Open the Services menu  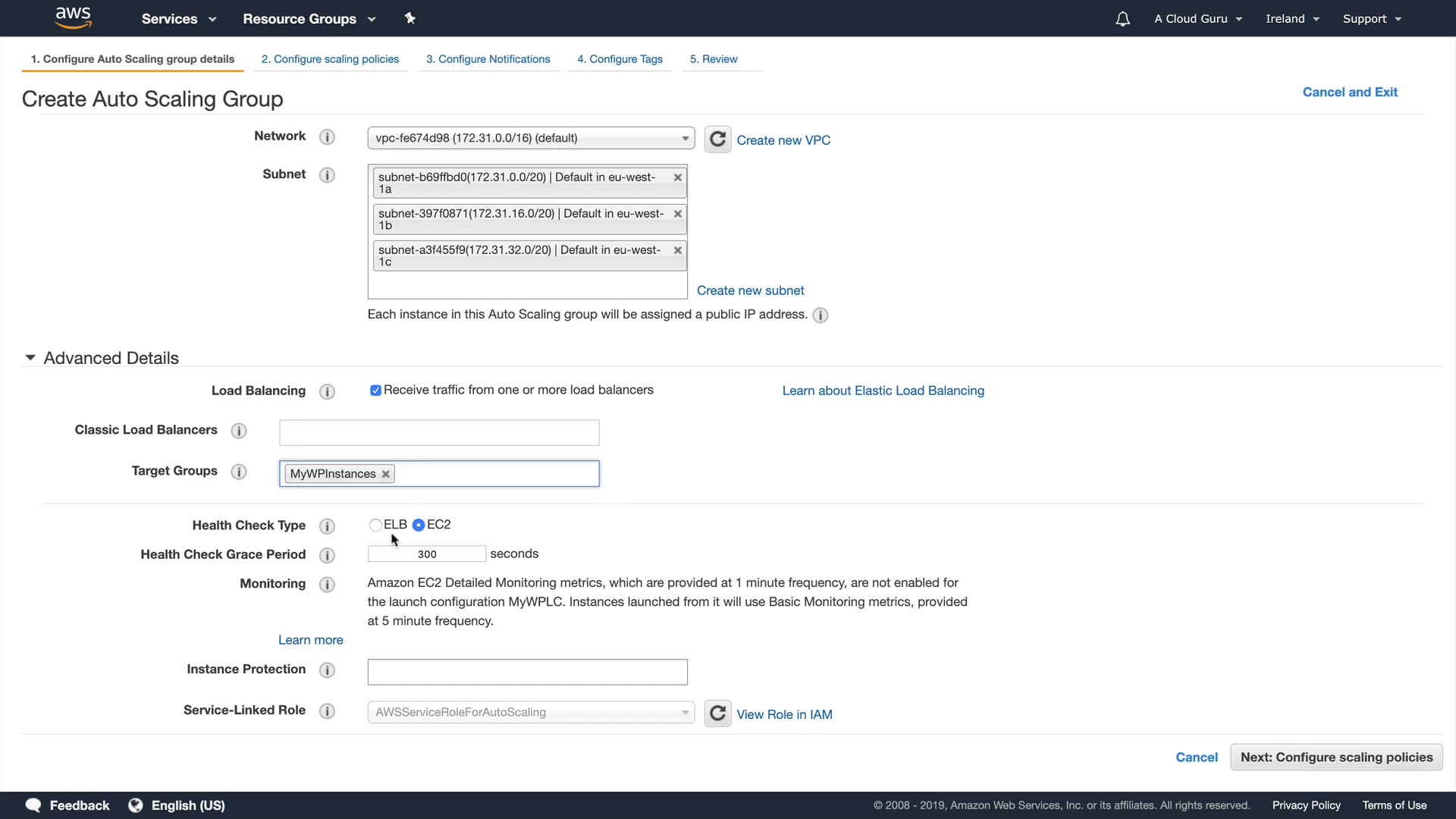(179, 19)
